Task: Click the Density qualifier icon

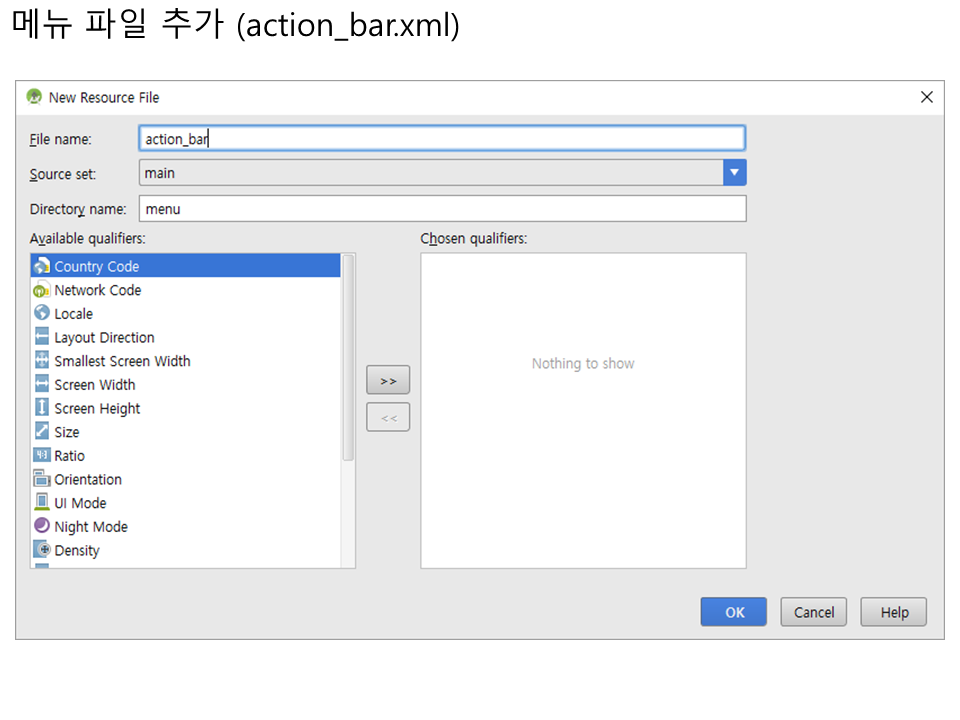Action: click(41, 550)
